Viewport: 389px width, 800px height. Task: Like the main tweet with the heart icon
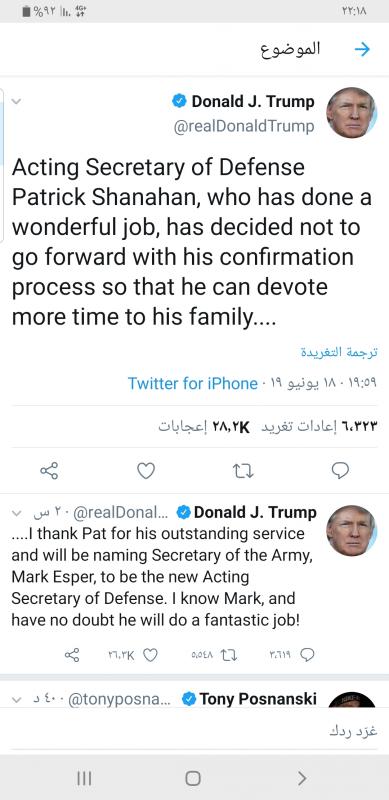146,470
